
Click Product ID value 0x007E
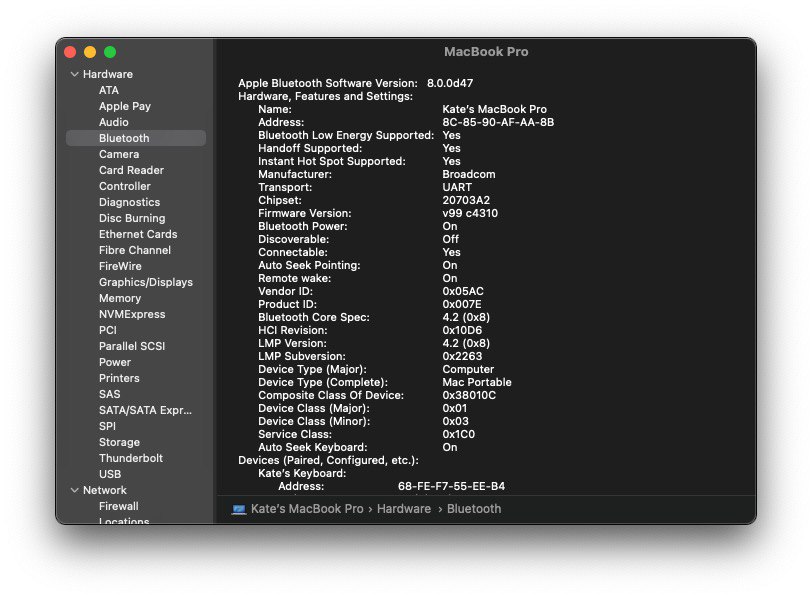point(462,304)
